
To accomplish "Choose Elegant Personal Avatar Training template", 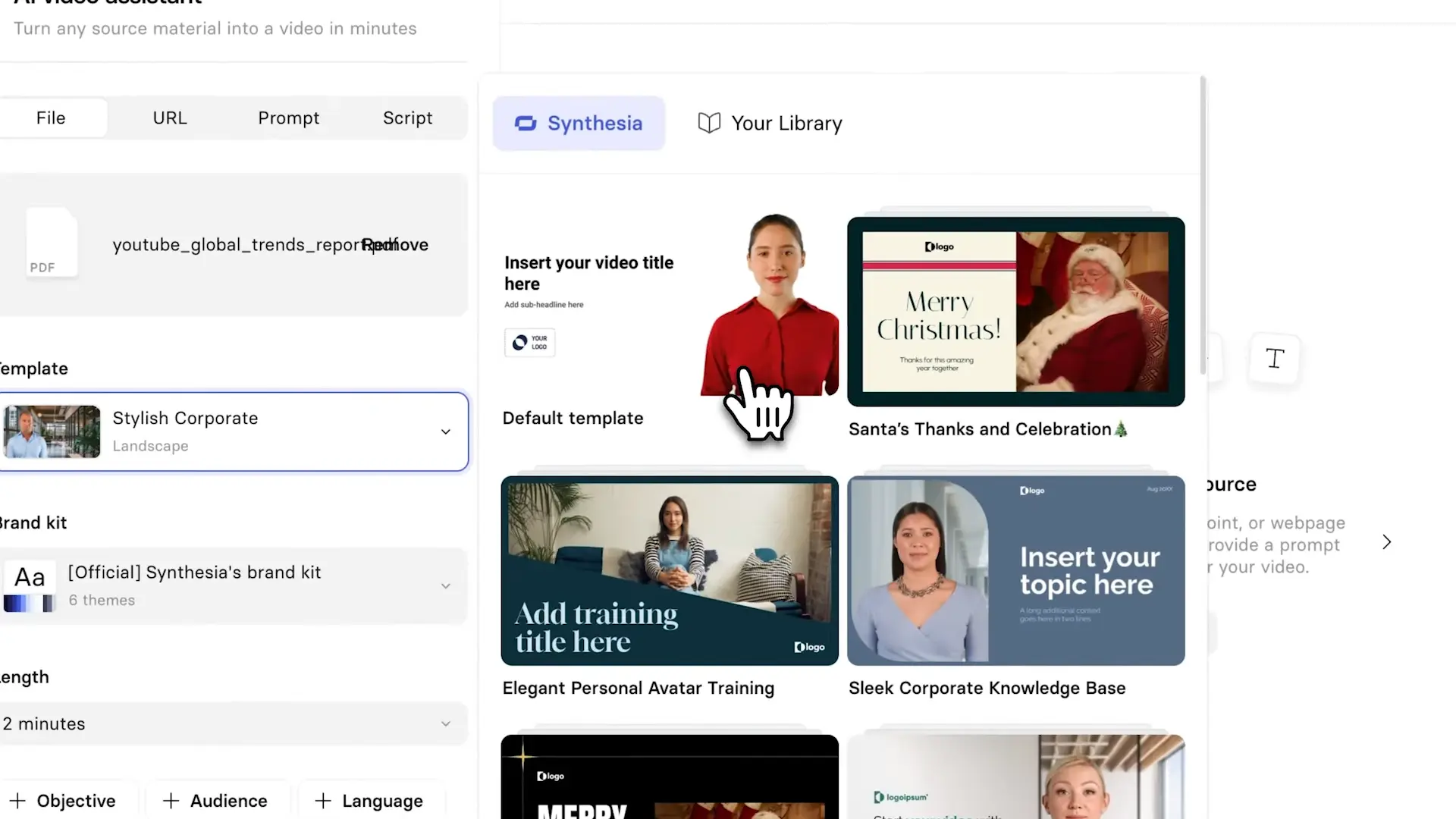I will 669,571.
